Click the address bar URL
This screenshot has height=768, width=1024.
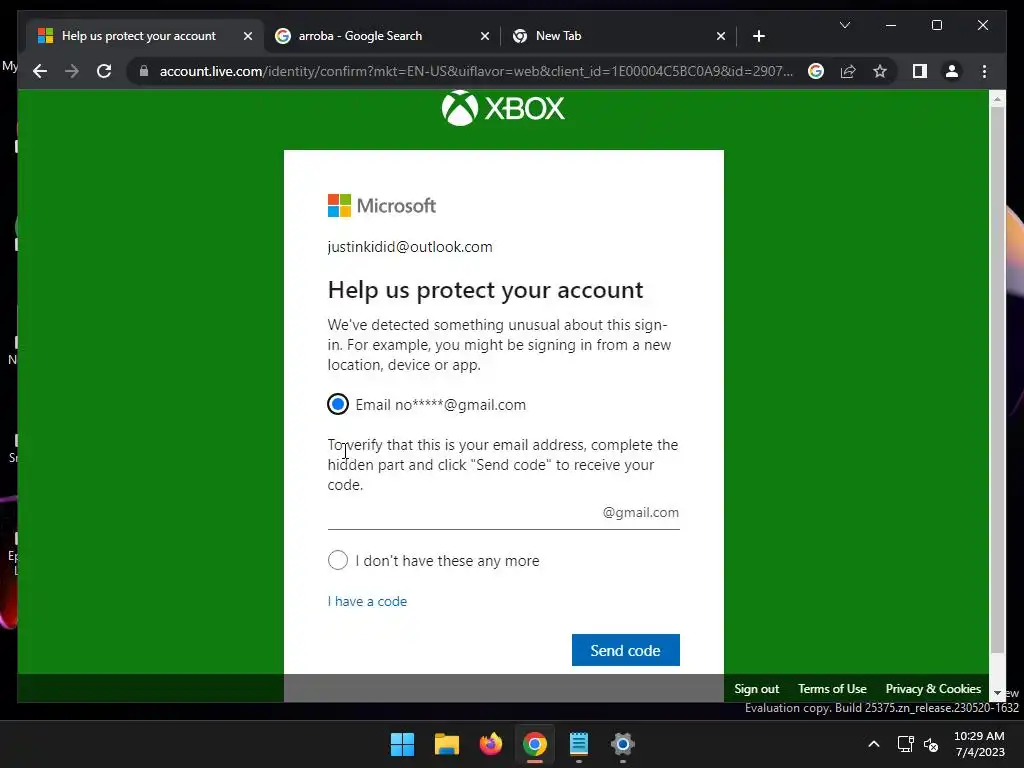pyautogui.click(x=476, y=71)
